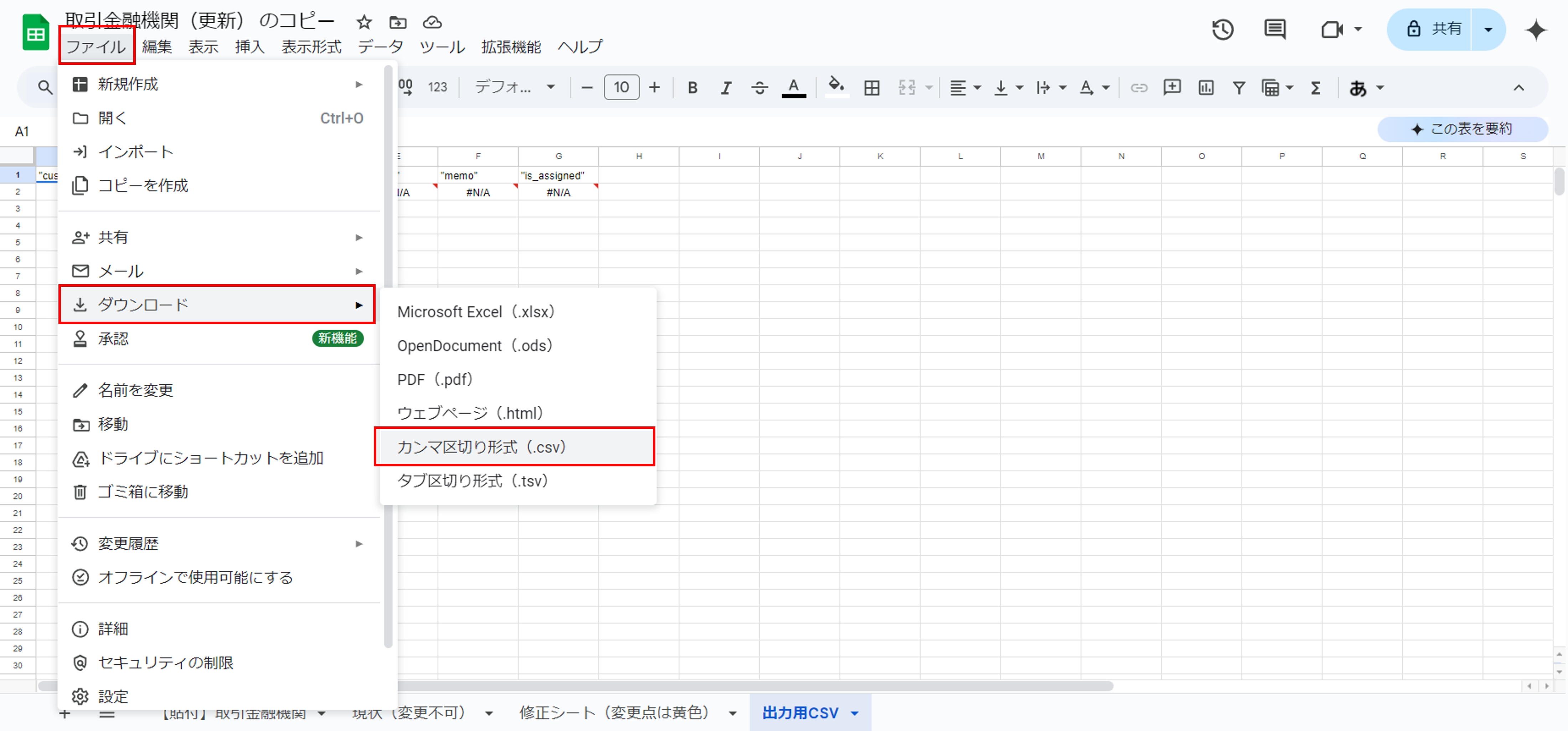This screenshot has width=1568, height=731.
Task: Toggle italic formatting
Action: tap(726, 88)
